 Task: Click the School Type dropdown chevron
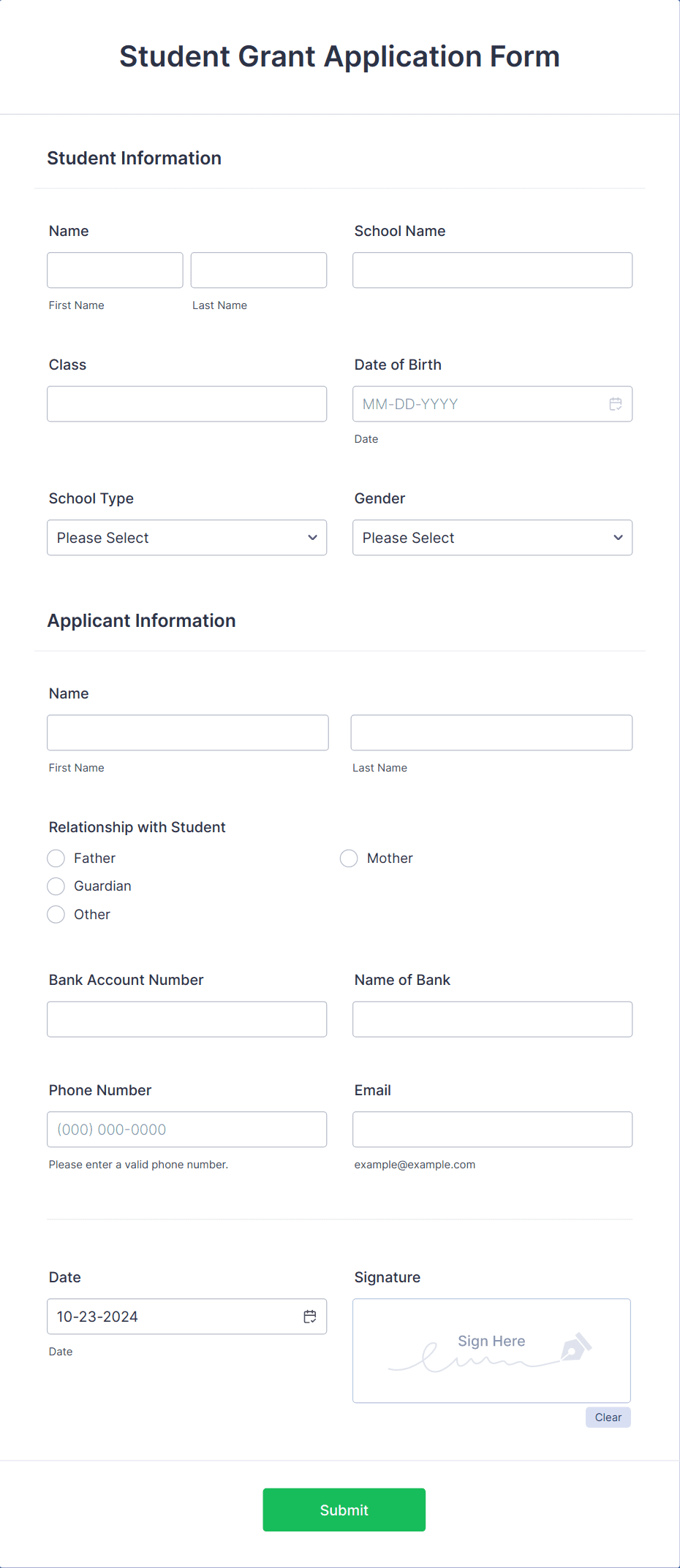(x=314, y=537)
